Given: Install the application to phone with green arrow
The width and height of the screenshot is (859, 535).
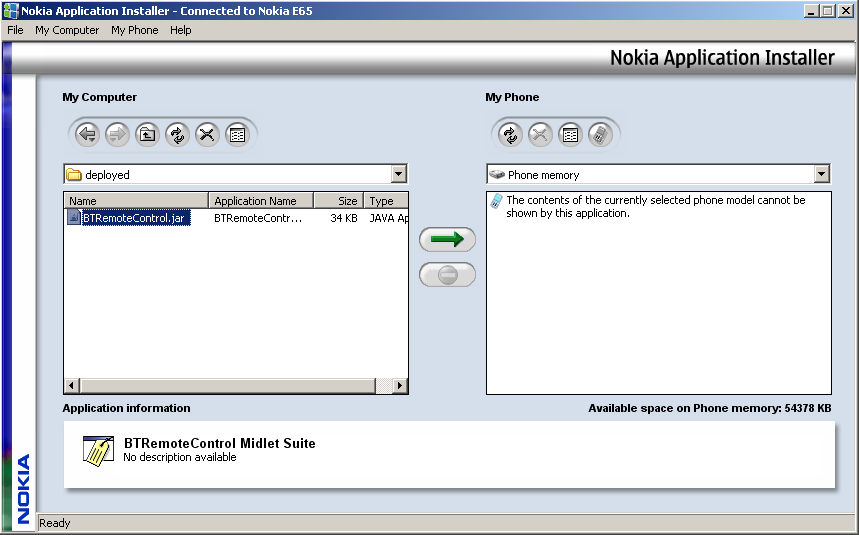Looking at the screenshot, I should [x=447, y=239].
